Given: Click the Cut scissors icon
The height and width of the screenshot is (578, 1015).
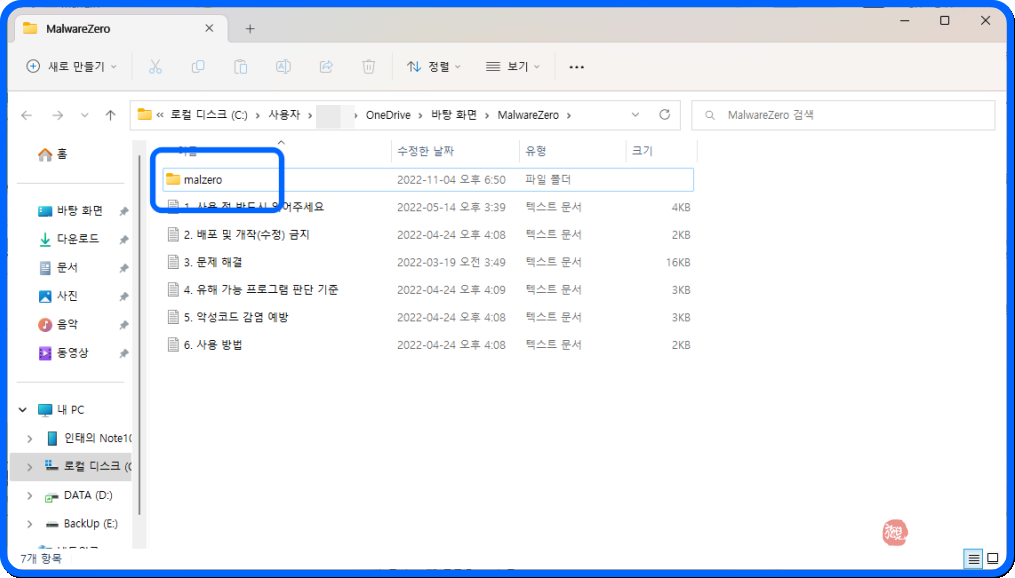Looking at the screenshot, I should coord(155,67).
